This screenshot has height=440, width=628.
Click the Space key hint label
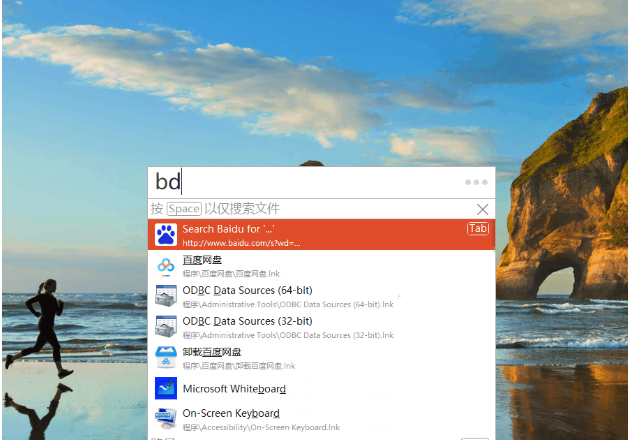184,209
